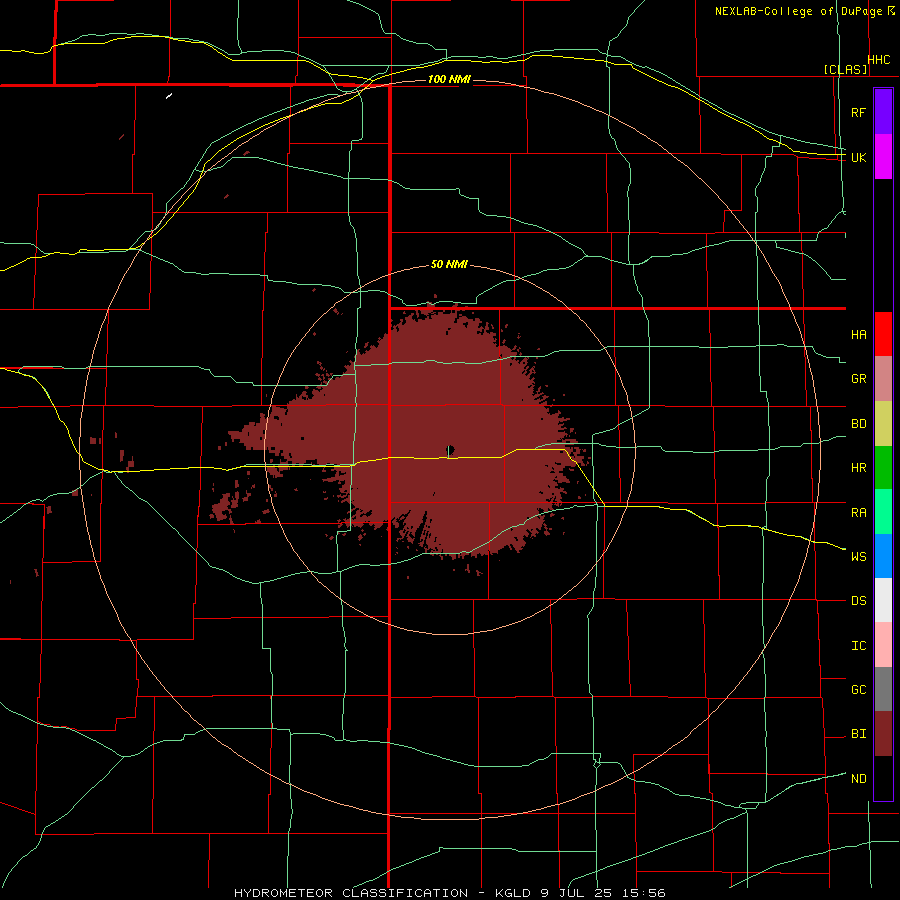Click the GC gray legend swatch
The height and width of the screenshot is (900, 900).
tap(883, 689)
